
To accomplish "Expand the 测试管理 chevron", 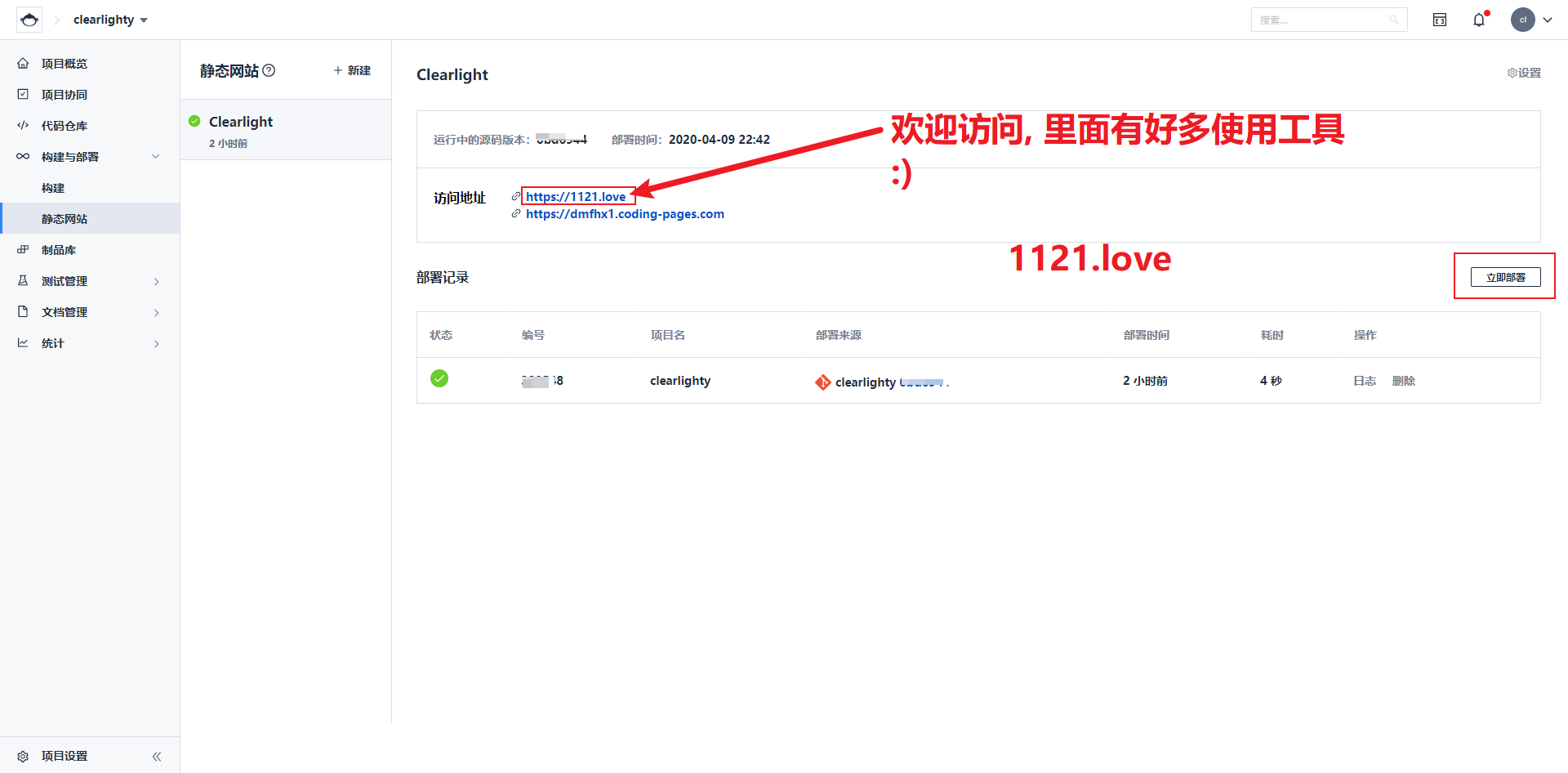I will 156,281.
